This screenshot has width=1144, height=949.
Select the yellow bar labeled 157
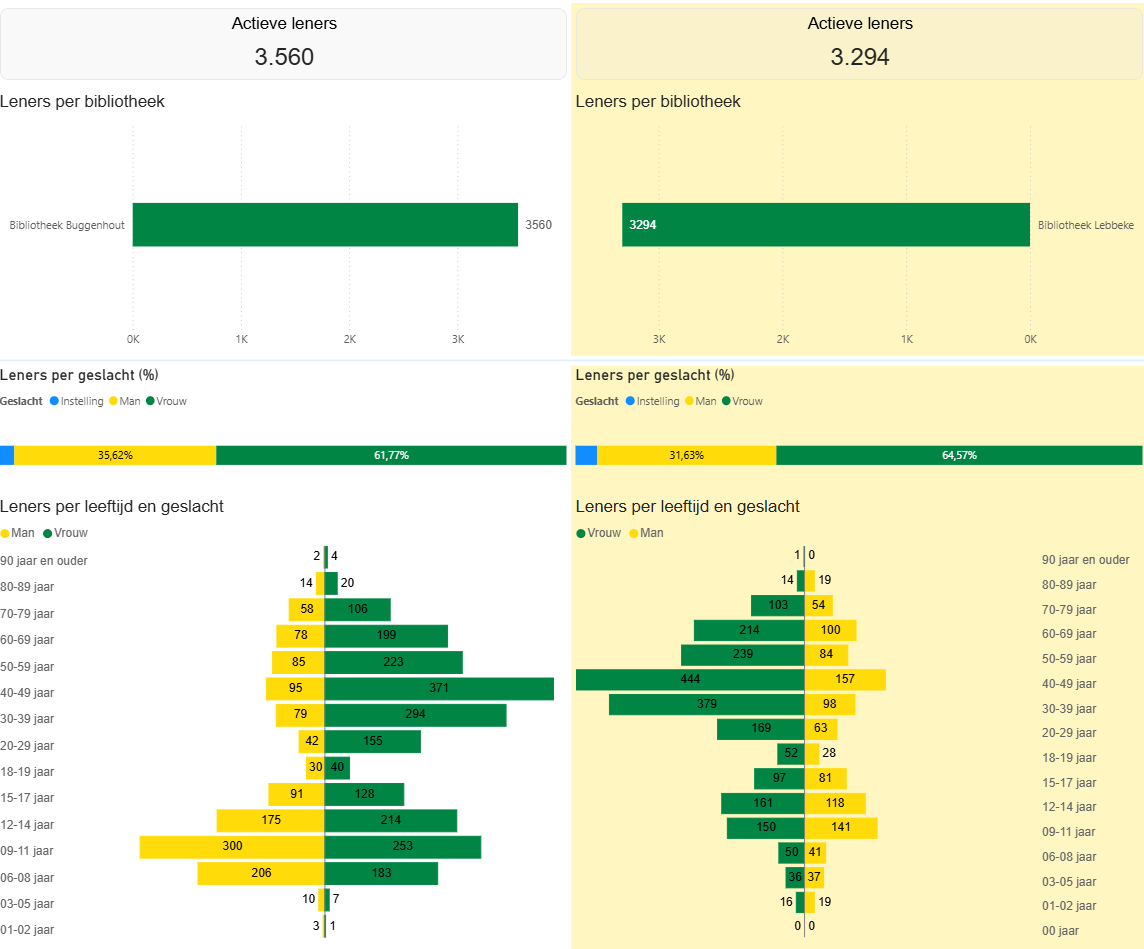(845, 680)
